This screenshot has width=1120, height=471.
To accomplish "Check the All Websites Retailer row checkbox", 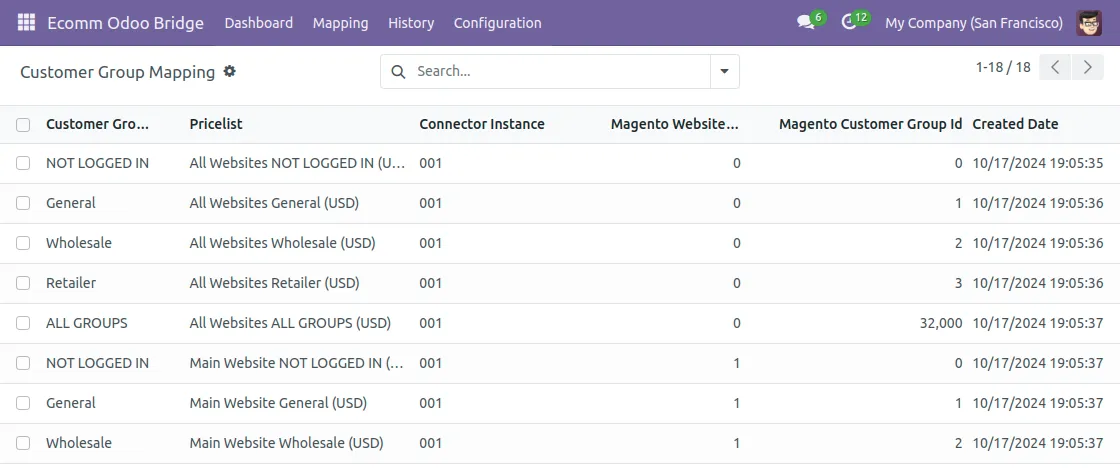I will tap(23, 283).
